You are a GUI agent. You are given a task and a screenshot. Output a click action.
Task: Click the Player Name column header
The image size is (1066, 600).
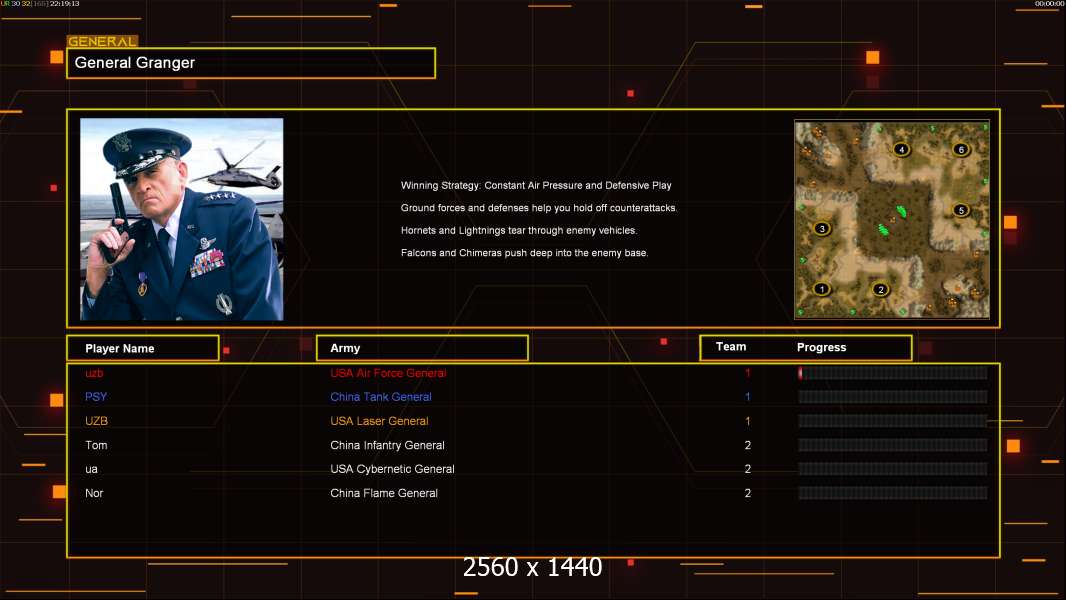click(142, 348)
